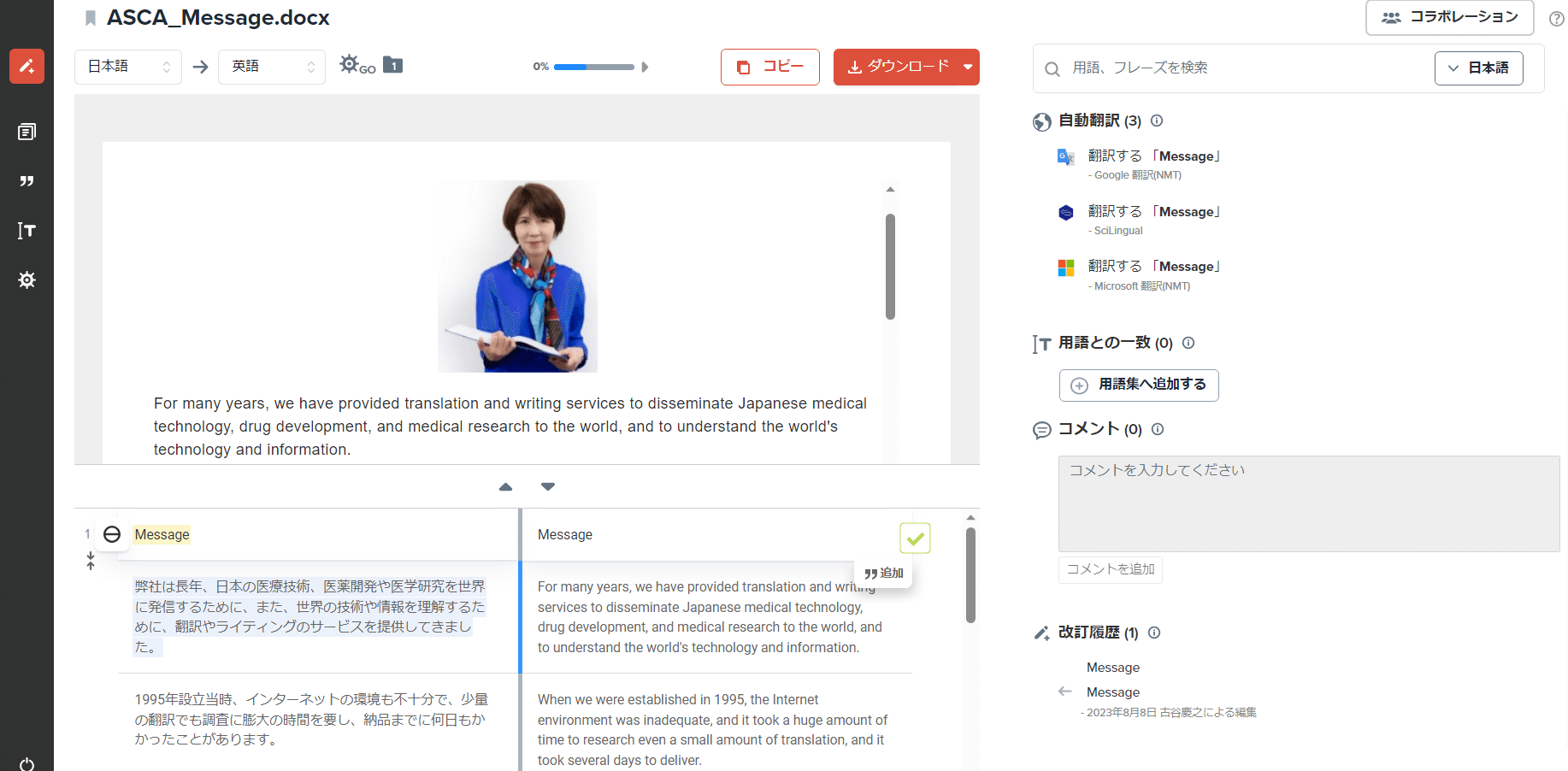1568x771 pixels.
Task: Click the folder icon with number 1
Action: [392, 65]
